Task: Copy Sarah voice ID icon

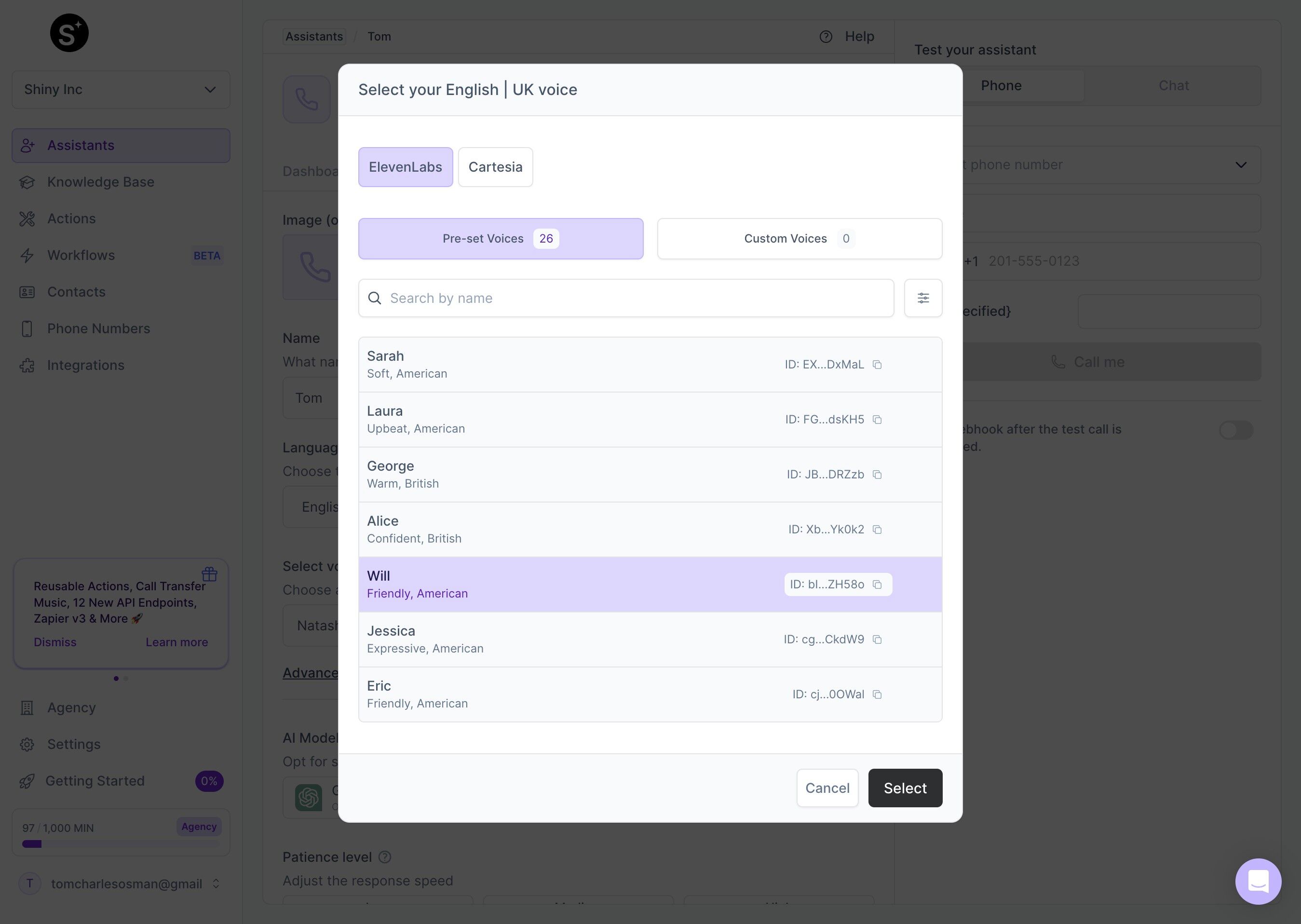Action: [876, 364]
